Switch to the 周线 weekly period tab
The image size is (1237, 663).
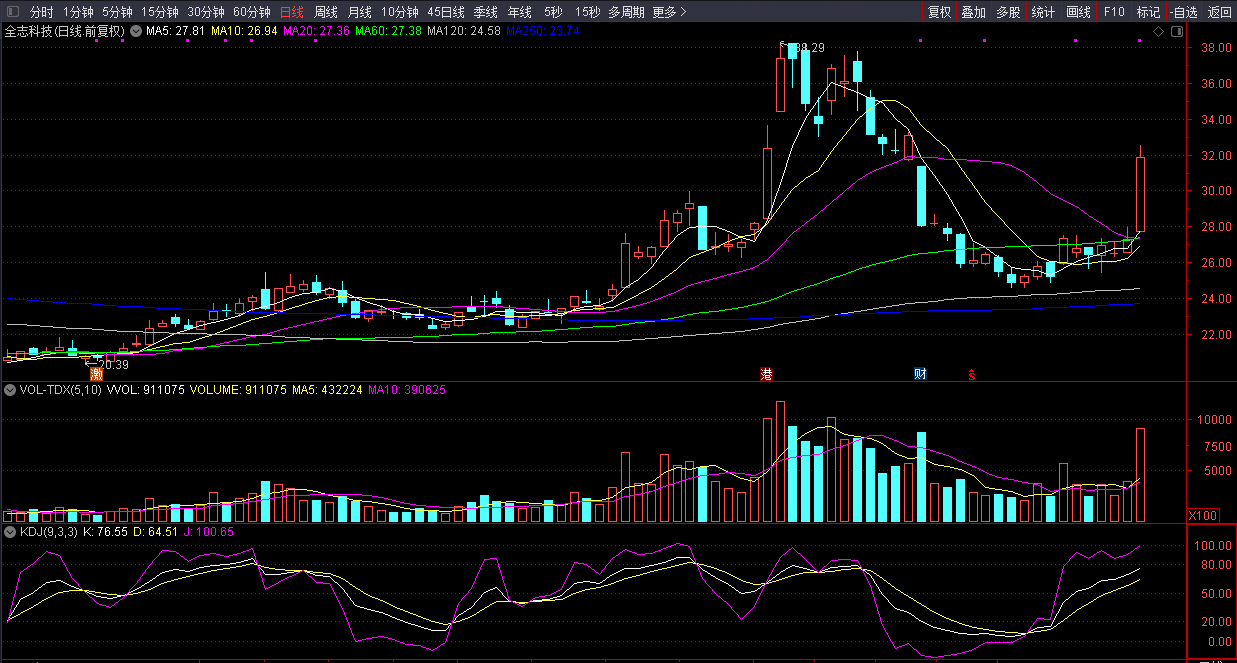(326, 13)
